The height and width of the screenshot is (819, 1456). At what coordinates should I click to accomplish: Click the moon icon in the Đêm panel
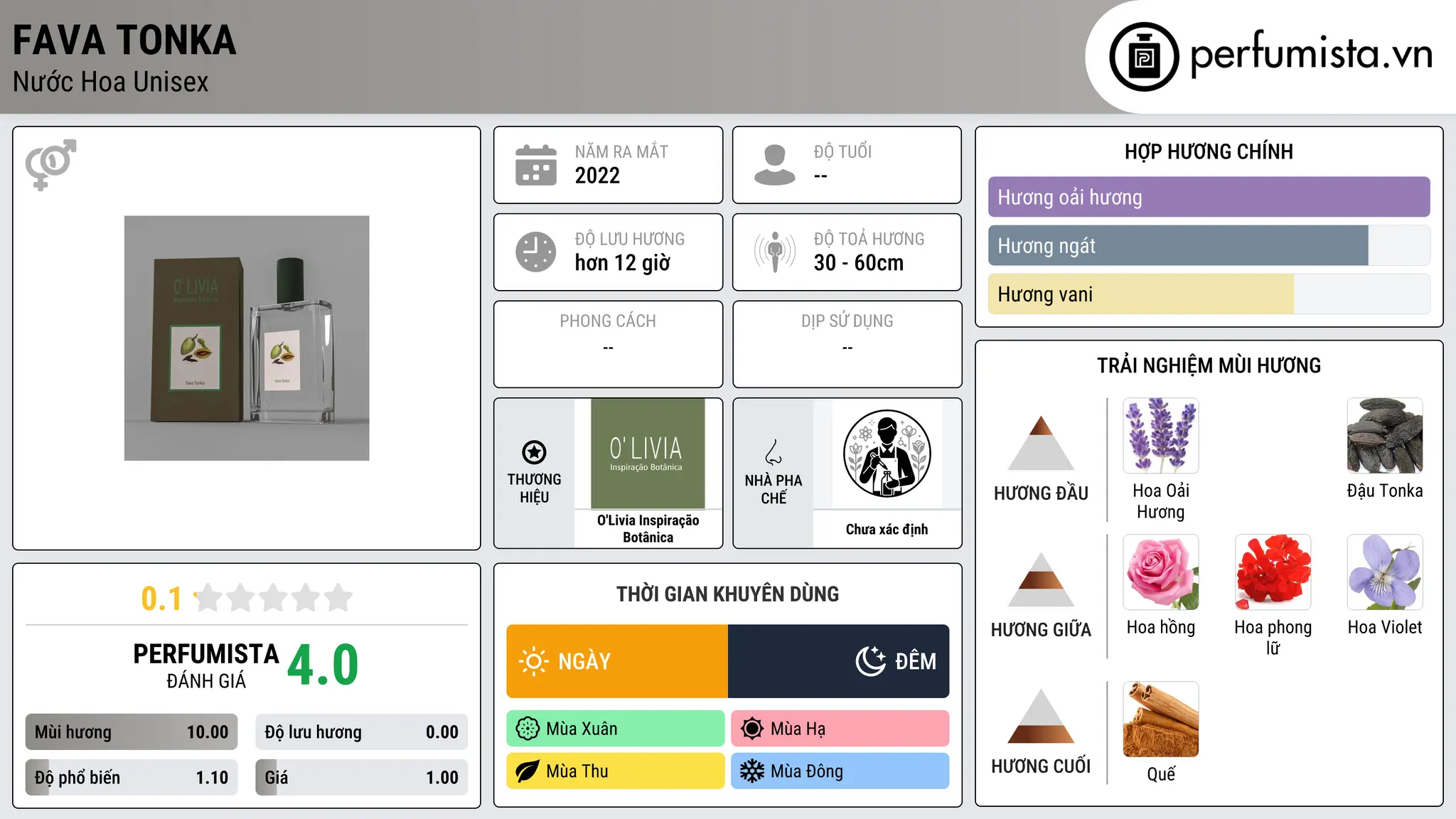870,661
